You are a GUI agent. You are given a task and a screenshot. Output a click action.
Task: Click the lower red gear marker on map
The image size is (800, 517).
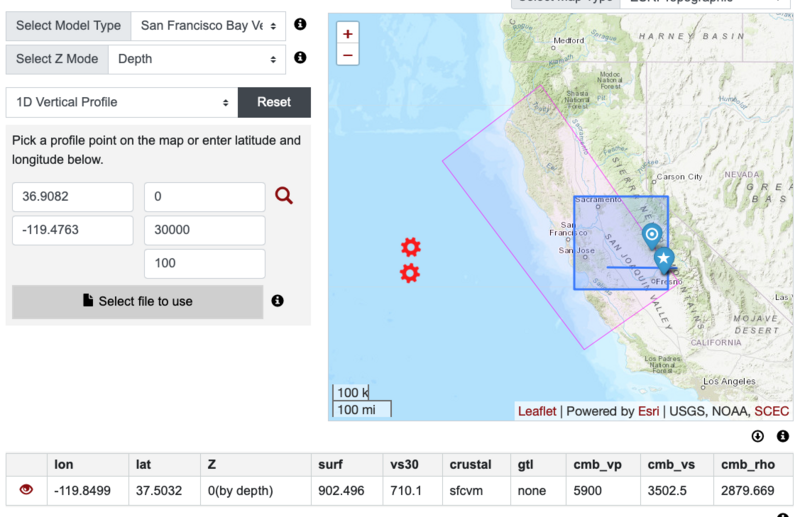pos(410,274)
